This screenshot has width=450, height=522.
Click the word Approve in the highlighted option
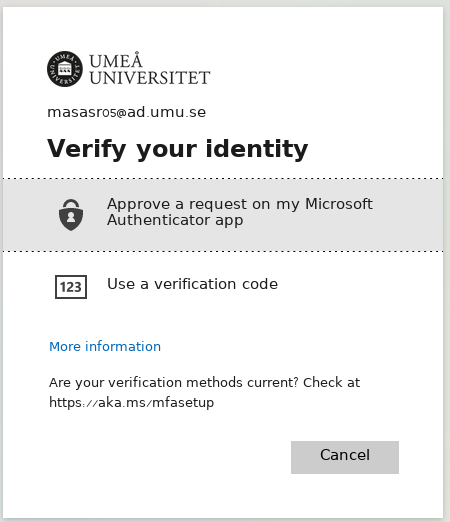139,204
